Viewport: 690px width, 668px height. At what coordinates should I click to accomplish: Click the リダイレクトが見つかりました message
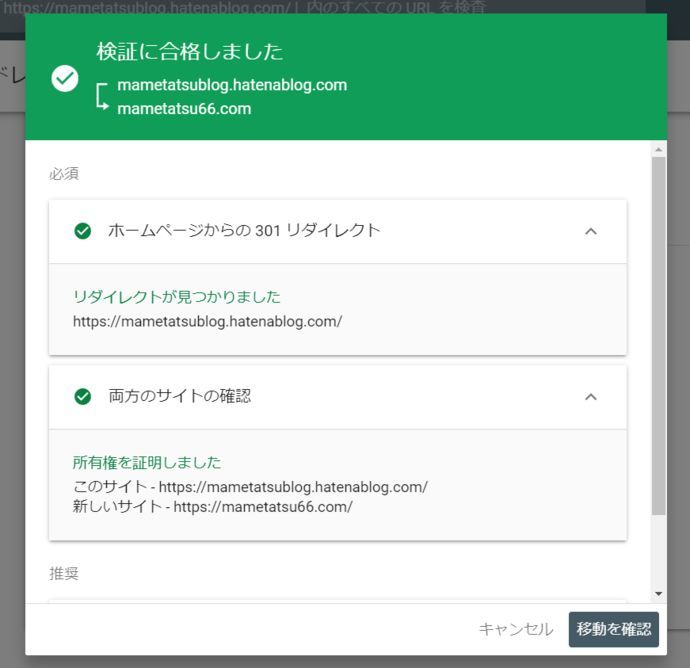pos(176,297)
